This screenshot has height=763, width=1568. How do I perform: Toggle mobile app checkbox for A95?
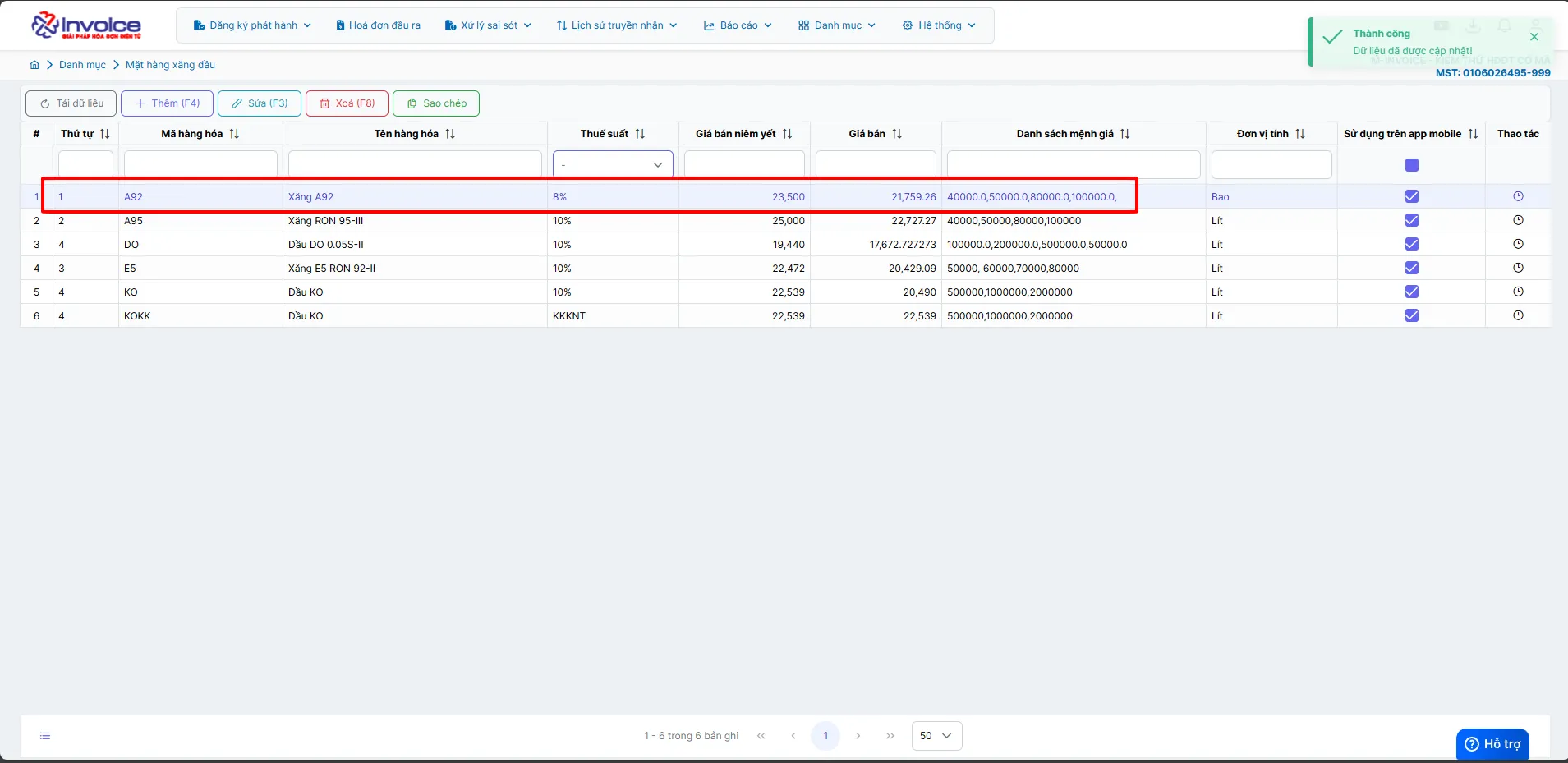1412,220
